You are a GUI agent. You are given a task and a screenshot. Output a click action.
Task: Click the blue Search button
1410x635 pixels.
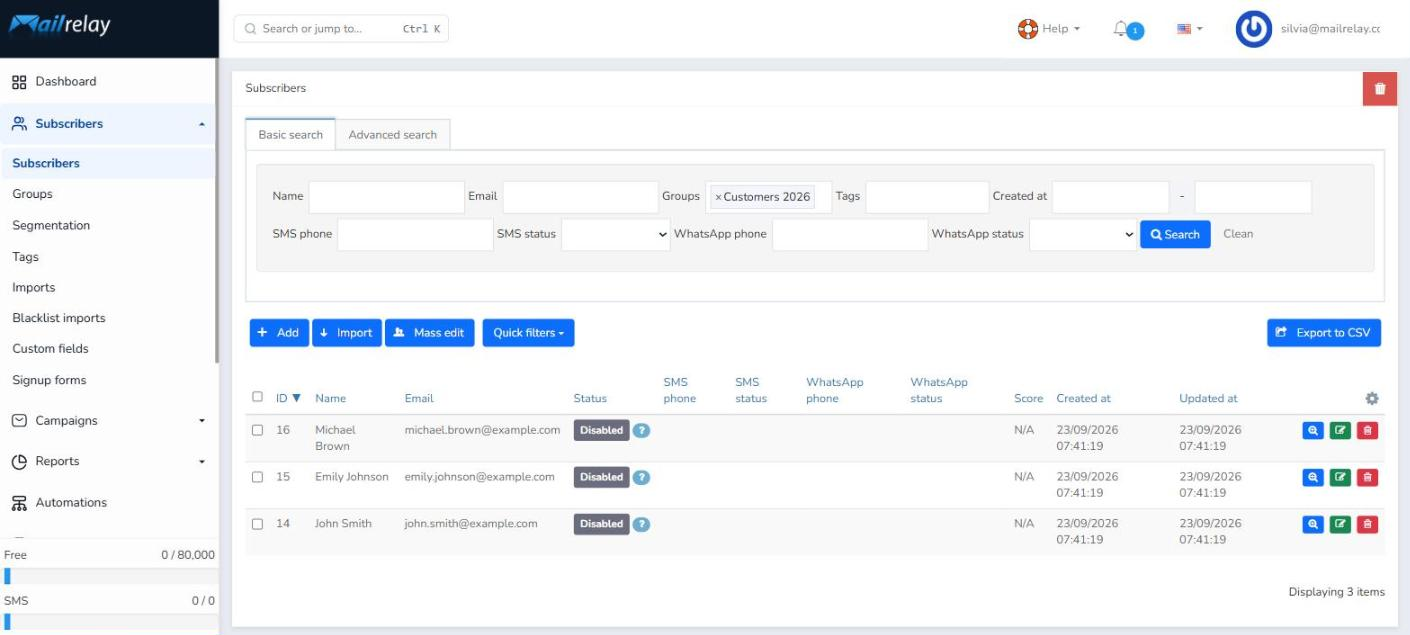pyautogui.click(x=1175, y=234)
